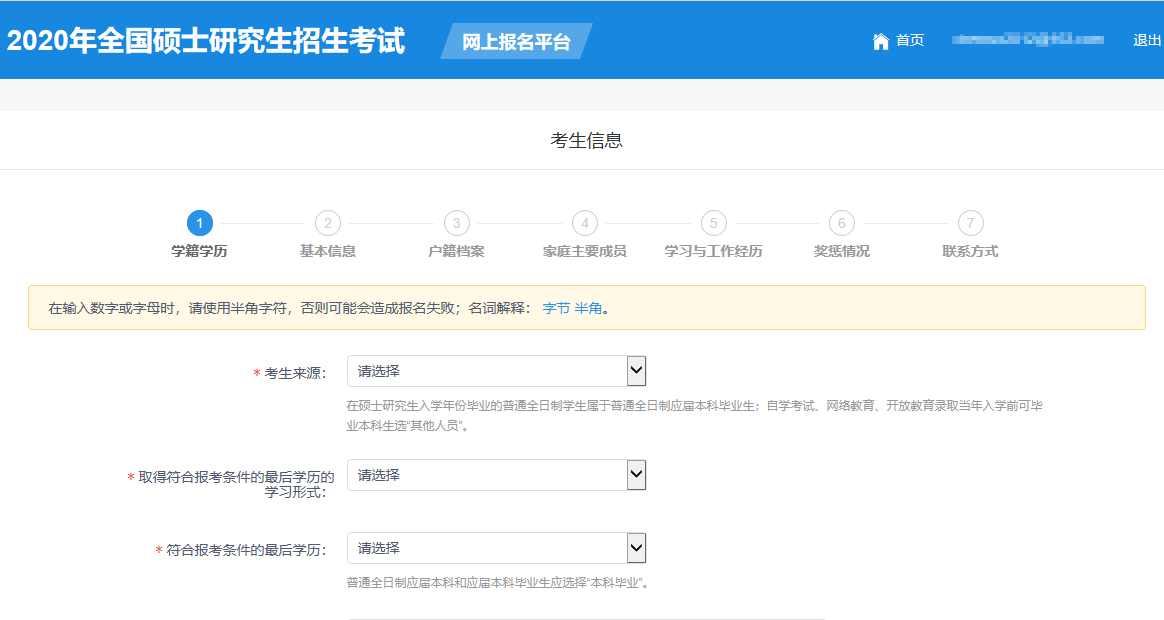Click the 首页 navigation link
The width and height of the screenshot is (1164, 620).
pos(910,41)
